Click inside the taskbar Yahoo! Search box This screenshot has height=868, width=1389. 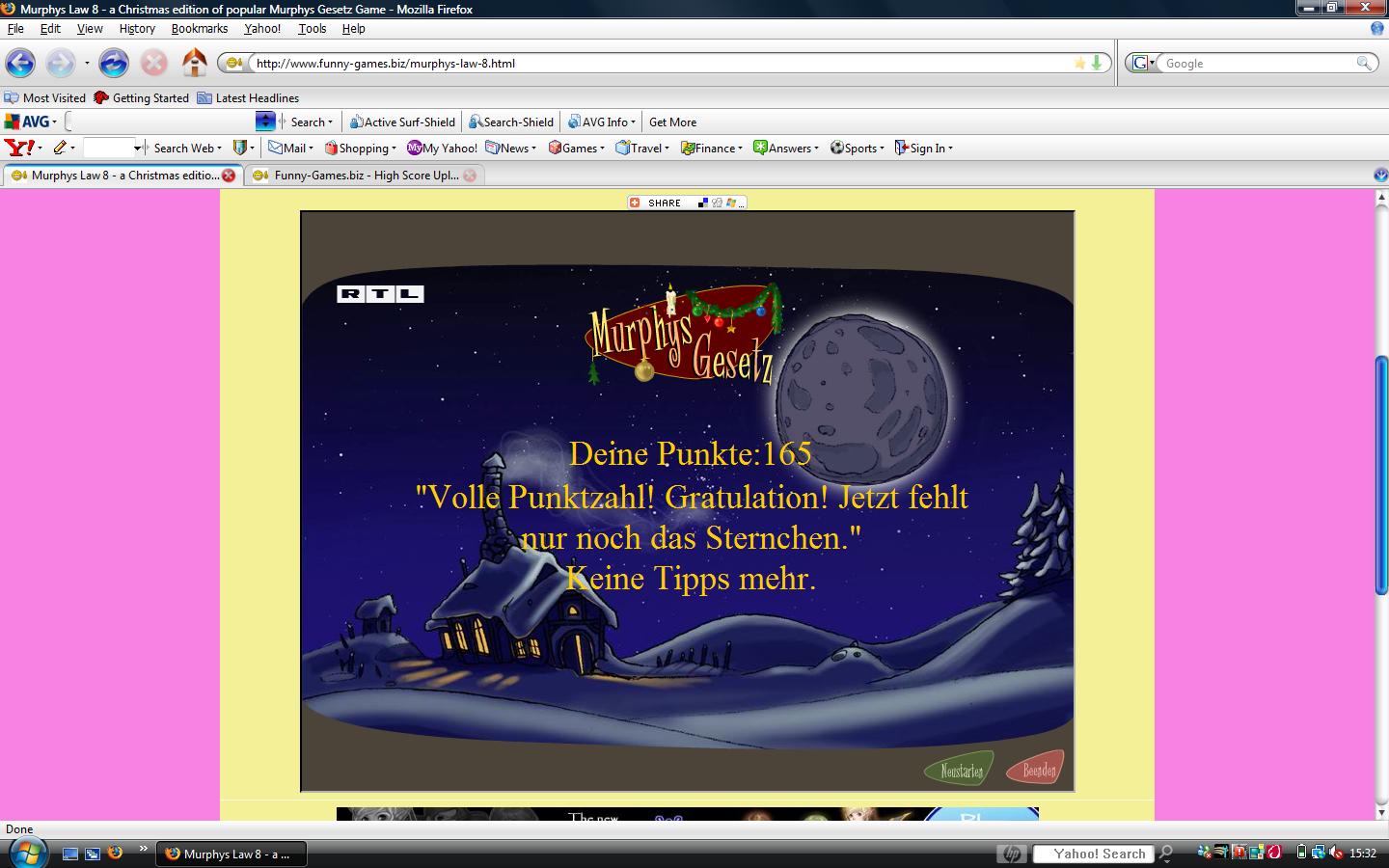(x=1096, y=854)
